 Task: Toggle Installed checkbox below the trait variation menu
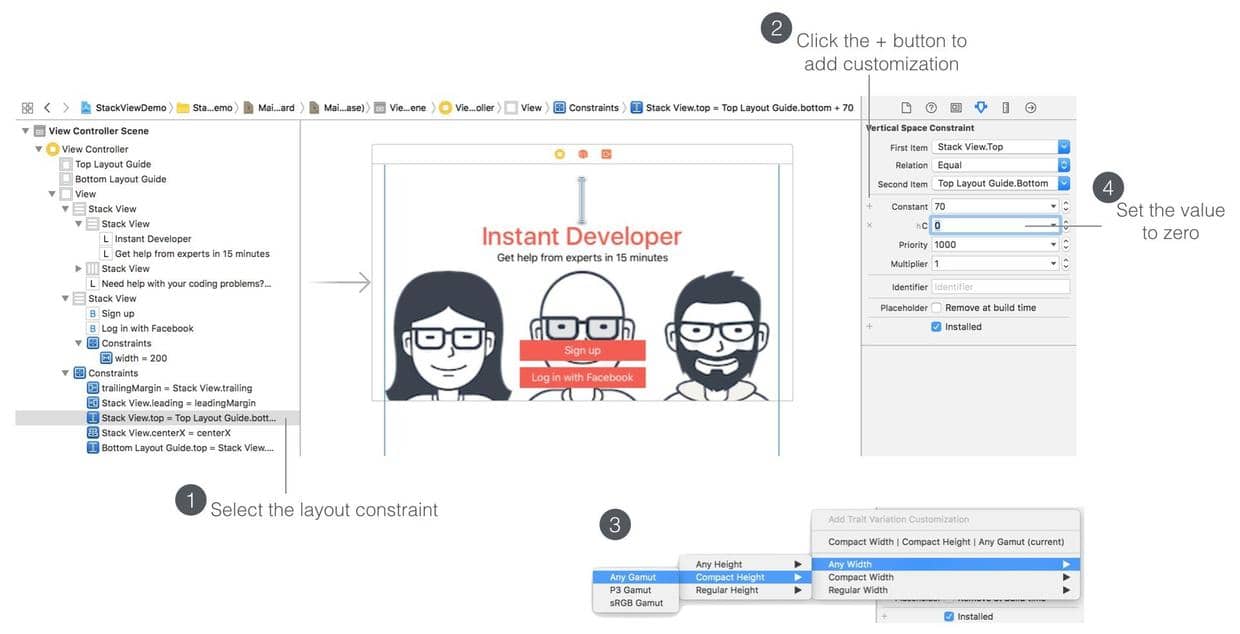pos(949,617)
